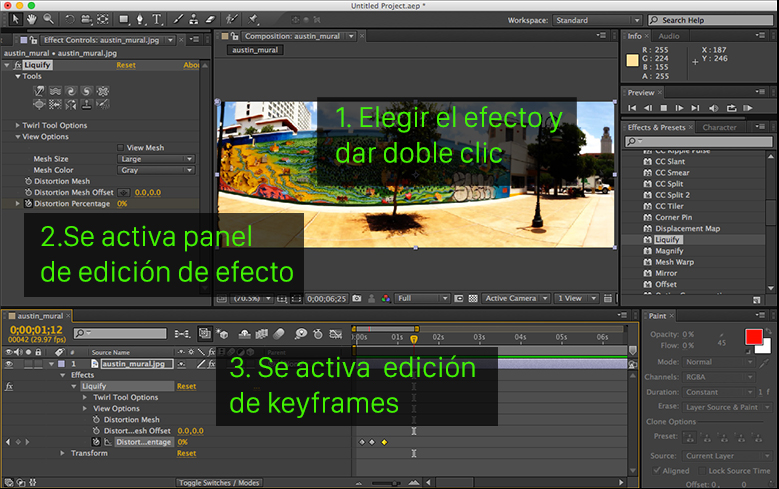This screenshot has height=489, width=779.
Task: Switch to the Audio tab
Action: 669,36
